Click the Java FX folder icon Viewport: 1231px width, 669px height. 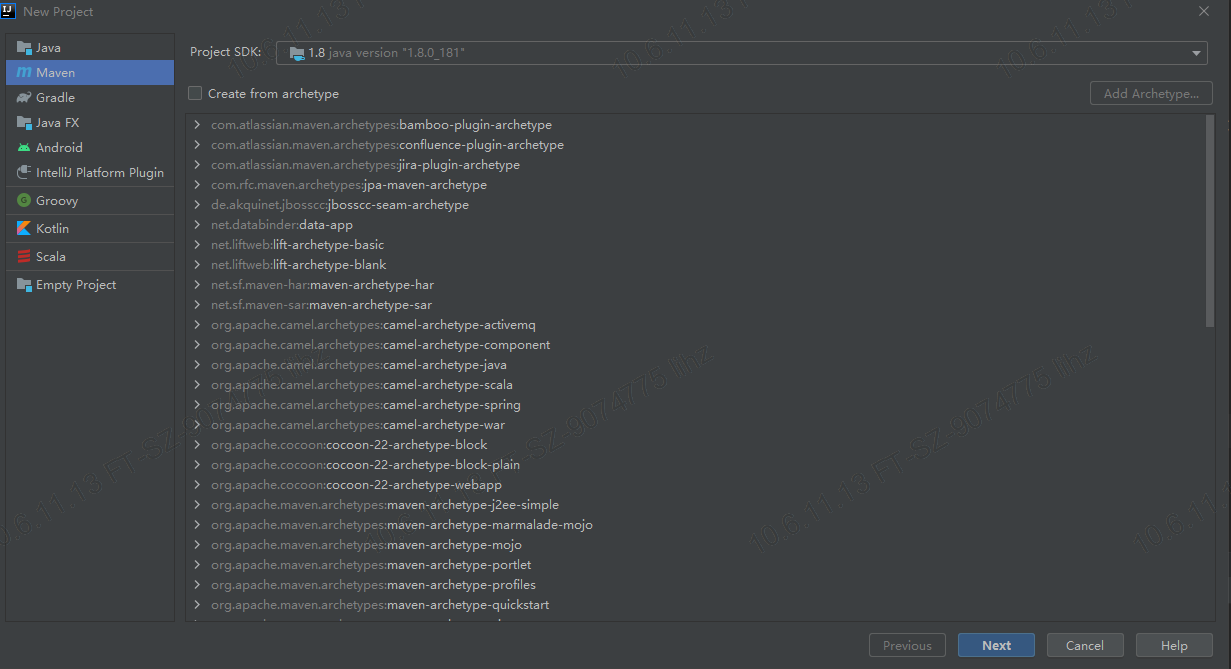coord(24,122)
